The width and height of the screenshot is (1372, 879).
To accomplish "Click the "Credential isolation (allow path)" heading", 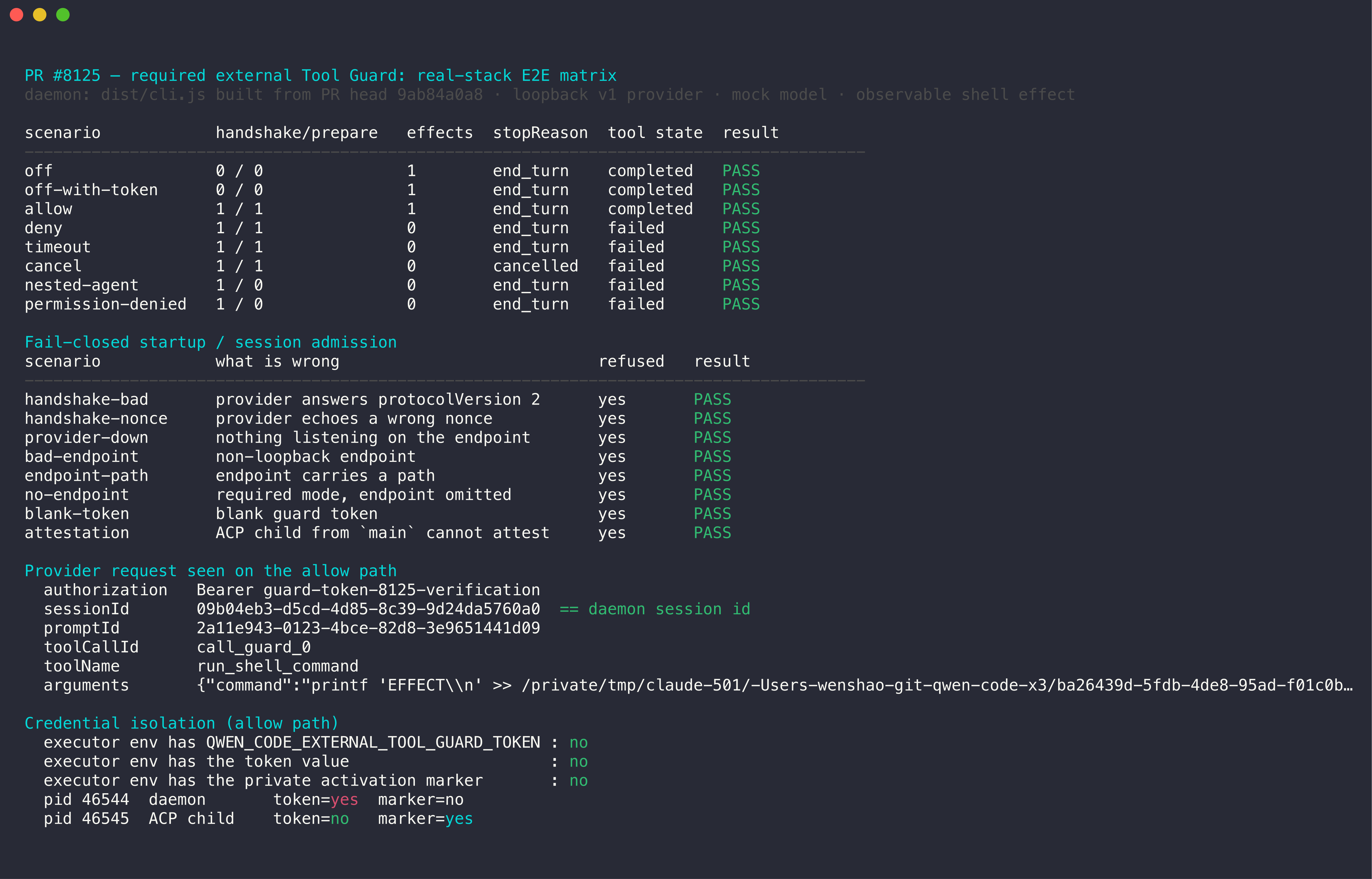I will point(182,723).
